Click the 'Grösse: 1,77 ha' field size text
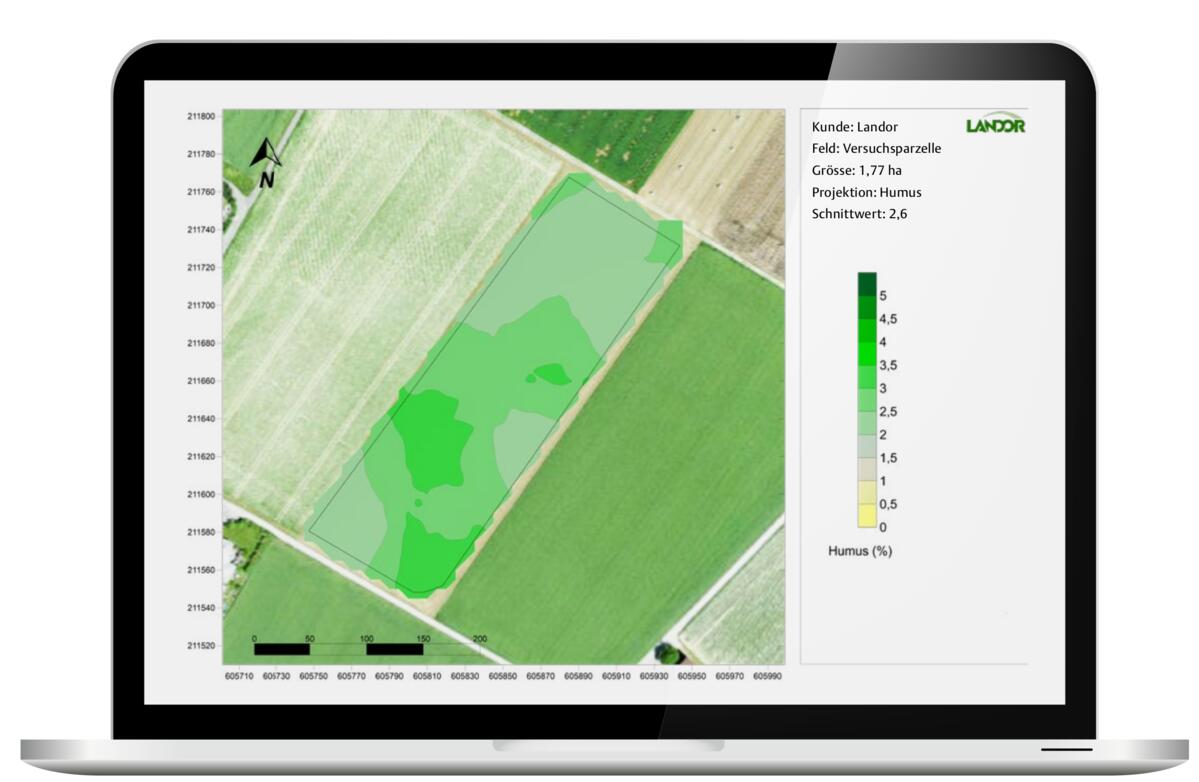This screenshot has width=1199, height=782. point(857,170)
